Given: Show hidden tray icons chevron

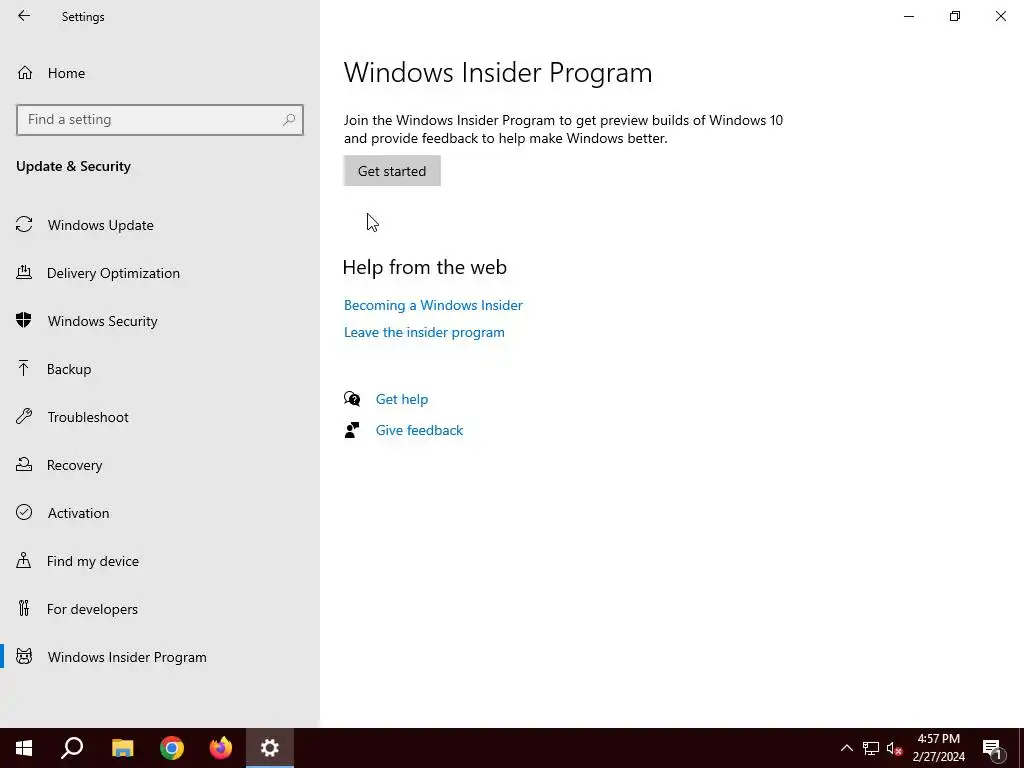Looking at the screenshot, I should (846, 748).
